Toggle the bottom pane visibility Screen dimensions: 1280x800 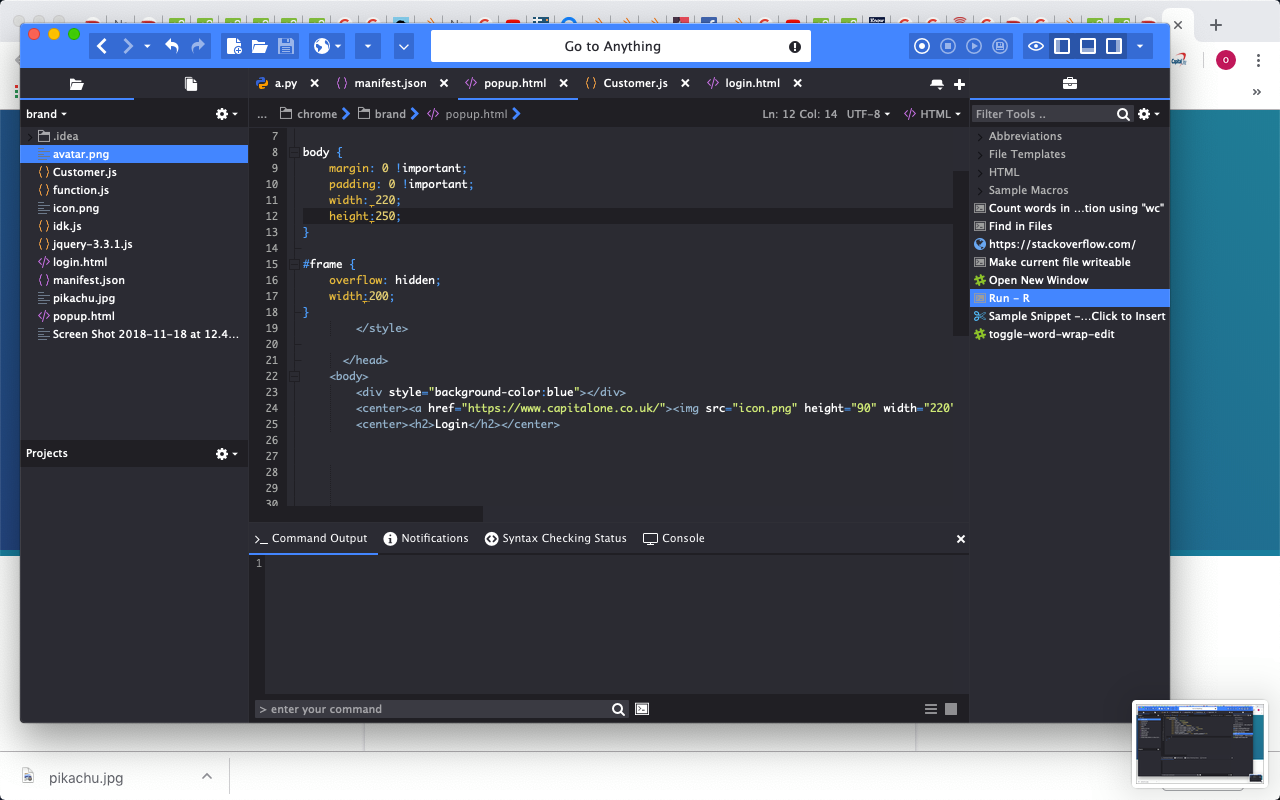1088,46
